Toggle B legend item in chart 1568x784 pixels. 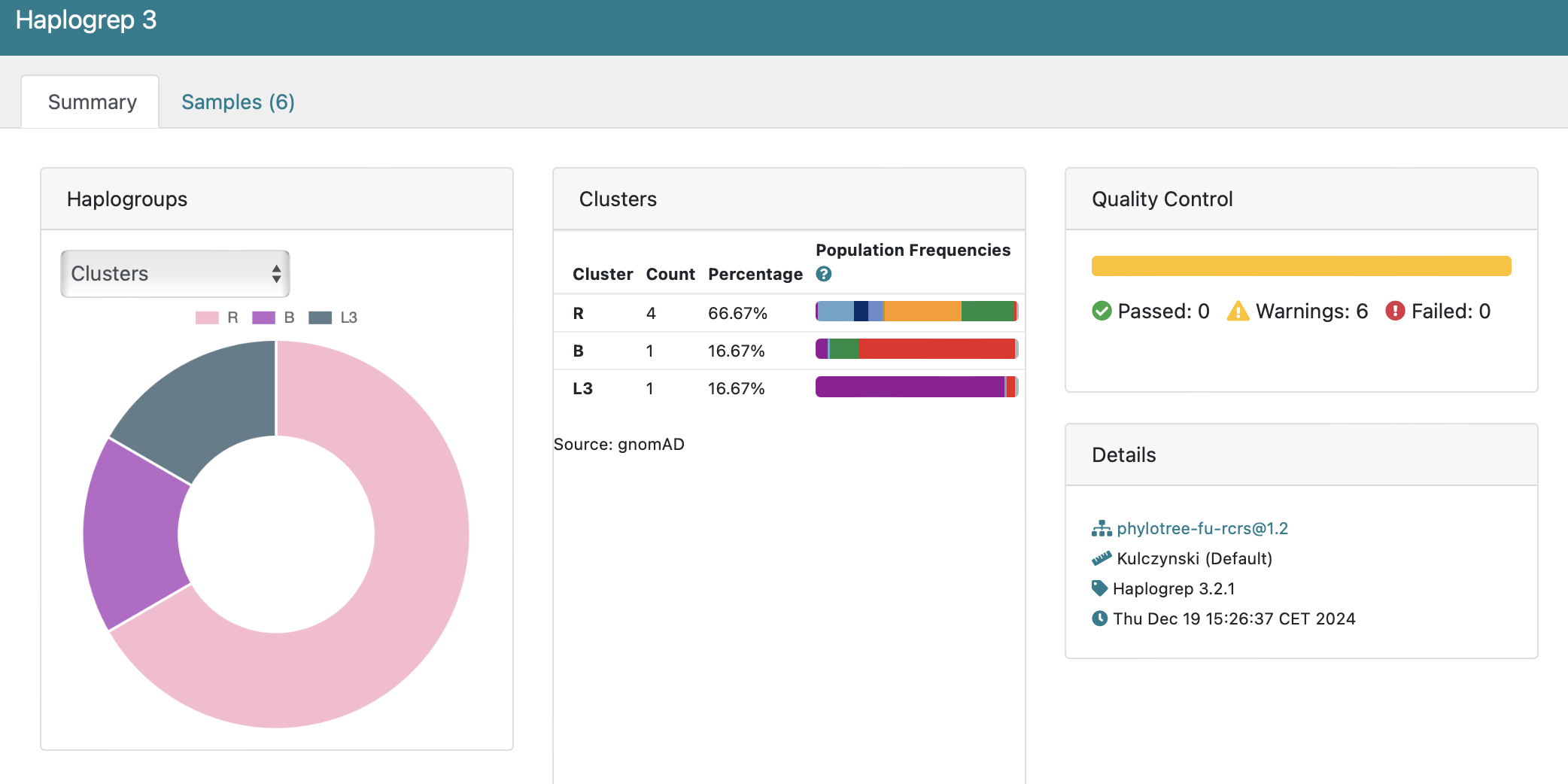[x=274, y=318]
